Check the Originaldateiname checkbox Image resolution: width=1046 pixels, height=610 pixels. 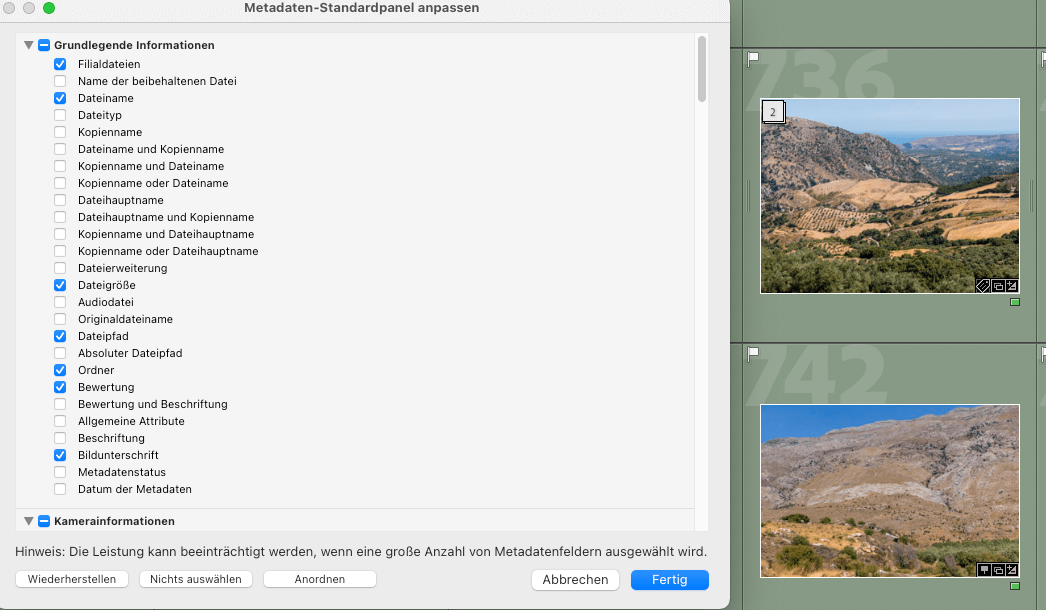click(60, 320)
